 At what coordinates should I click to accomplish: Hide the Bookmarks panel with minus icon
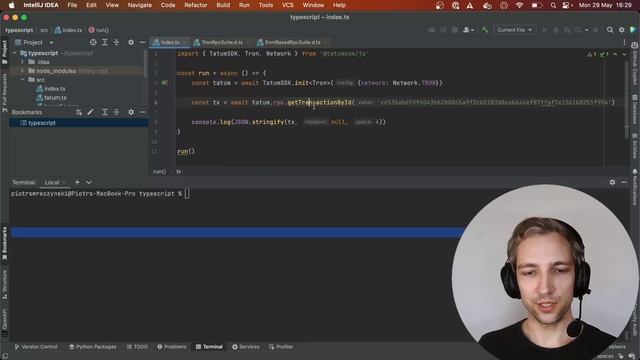[x=142, y=112]
